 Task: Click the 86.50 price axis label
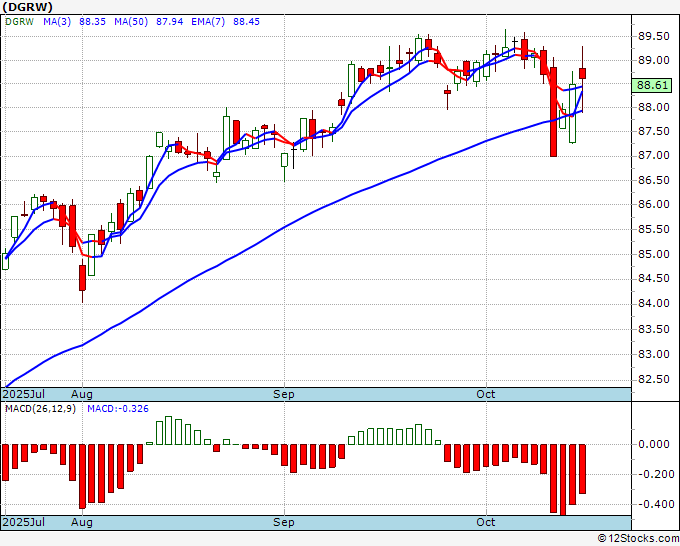654,180
